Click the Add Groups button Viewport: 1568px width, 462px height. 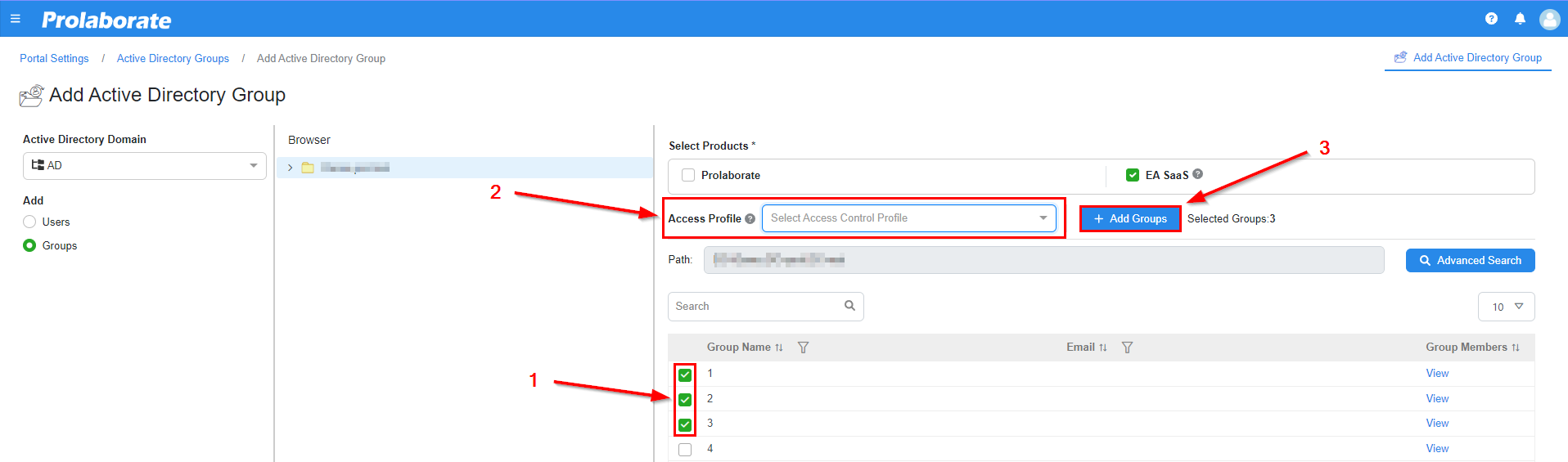[x=1130, y=218]
